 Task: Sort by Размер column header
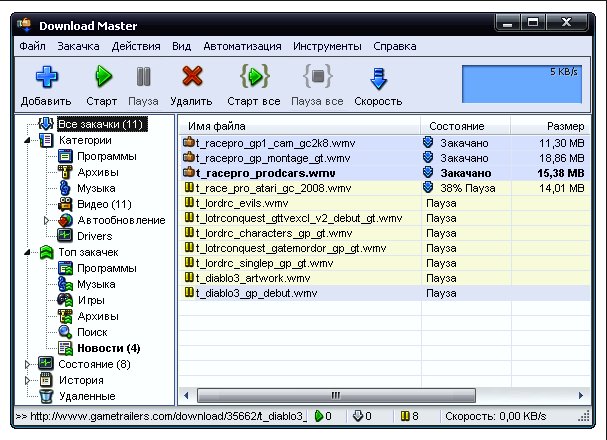[550, 126]
